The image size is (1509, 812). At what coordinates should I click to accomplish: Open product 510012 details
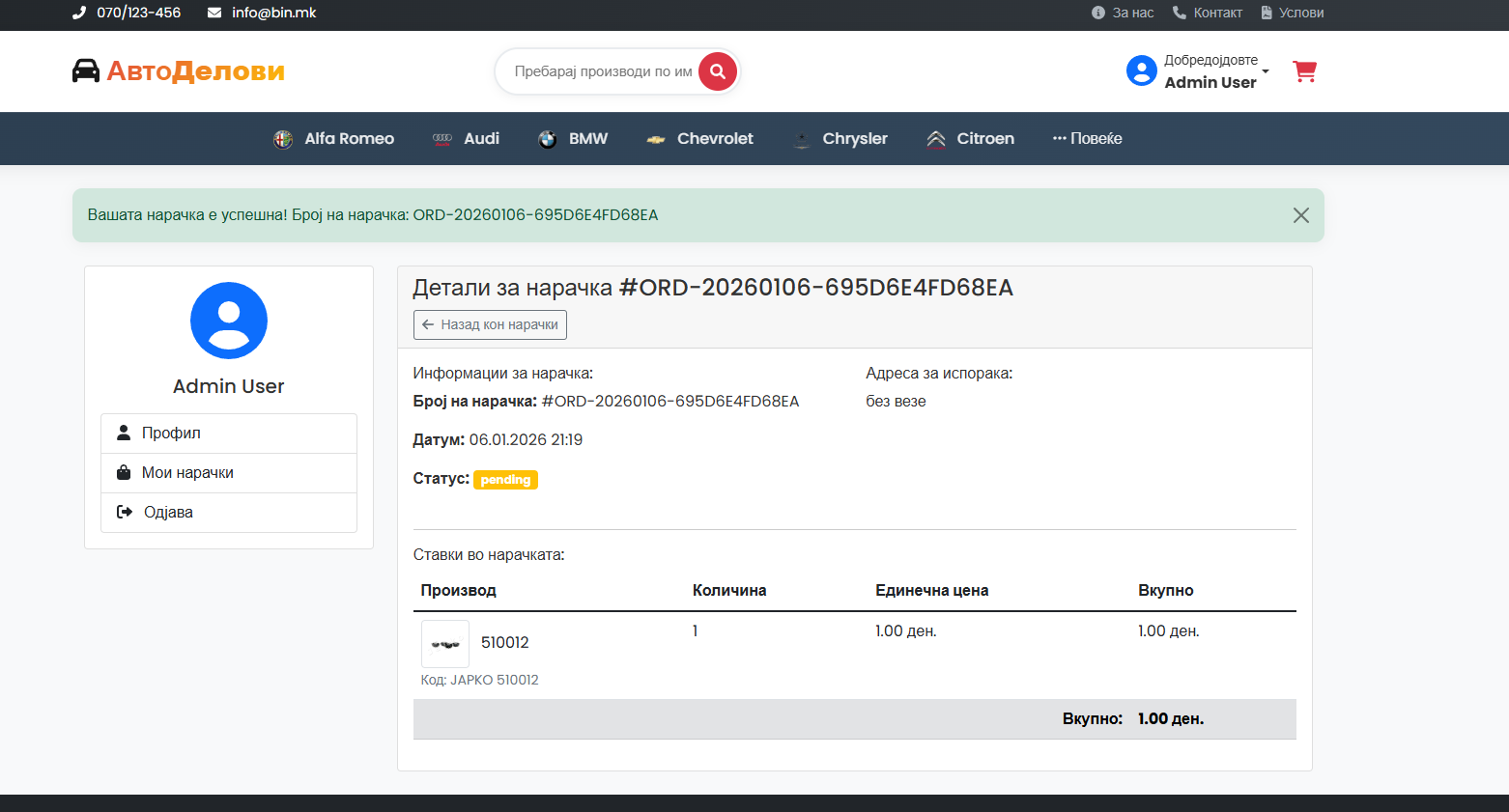[x=505, y=642]
